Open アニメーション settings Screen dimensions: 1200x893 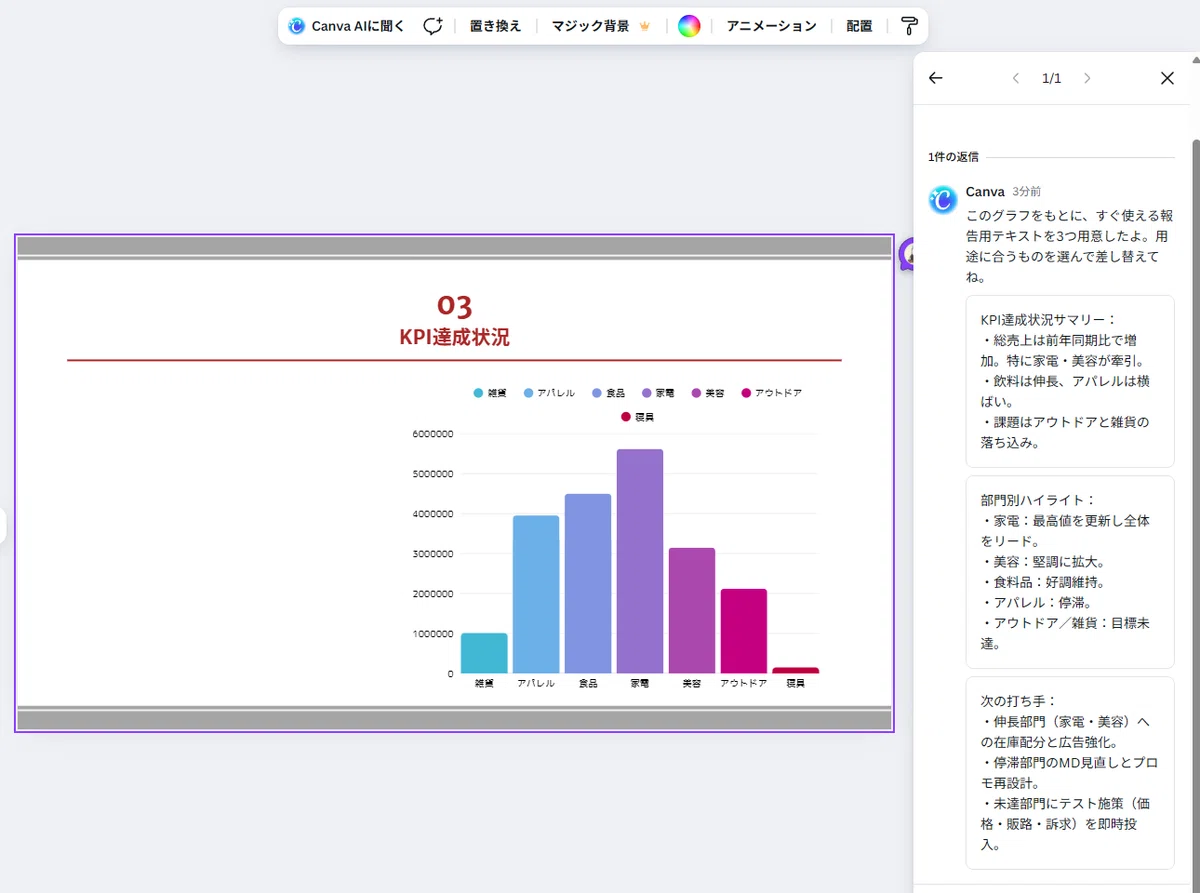(771, 26)
